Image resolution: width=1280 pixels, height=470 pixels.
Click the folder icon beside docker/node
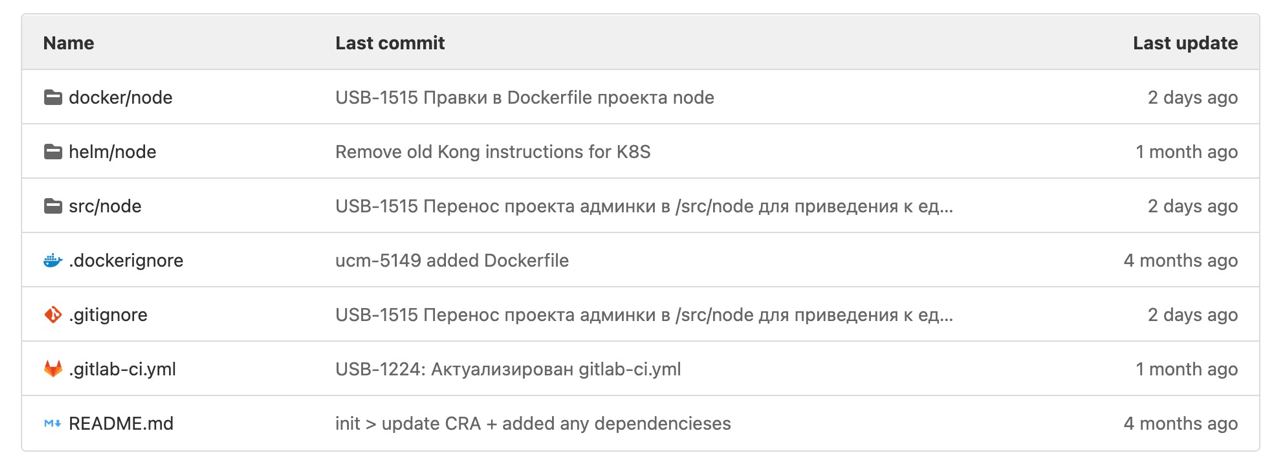[x=53, y=97]
